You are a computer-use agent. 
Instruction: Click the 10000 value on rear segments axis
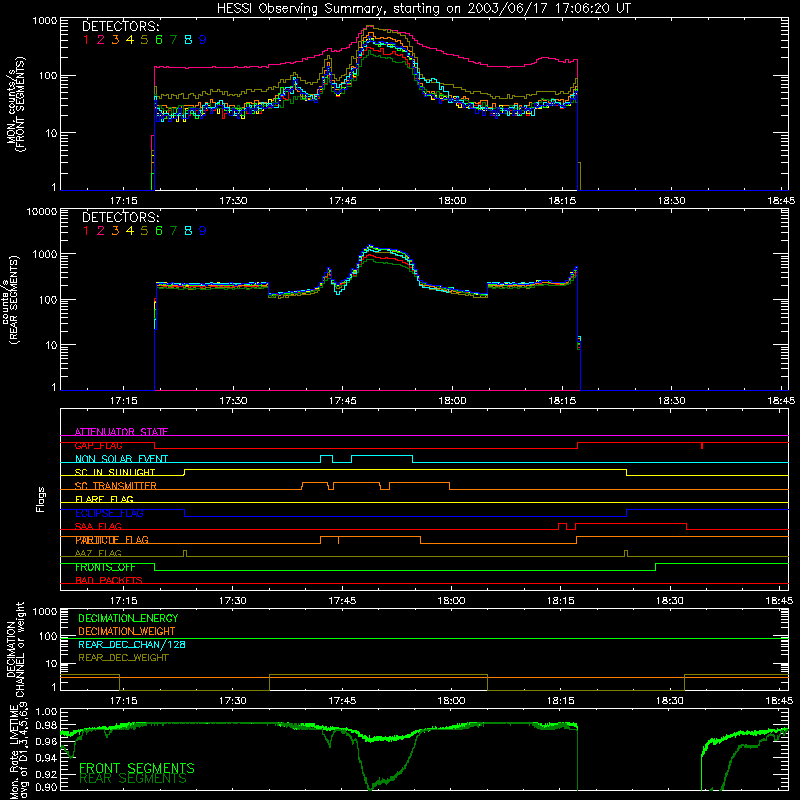(x=41, y=211)
